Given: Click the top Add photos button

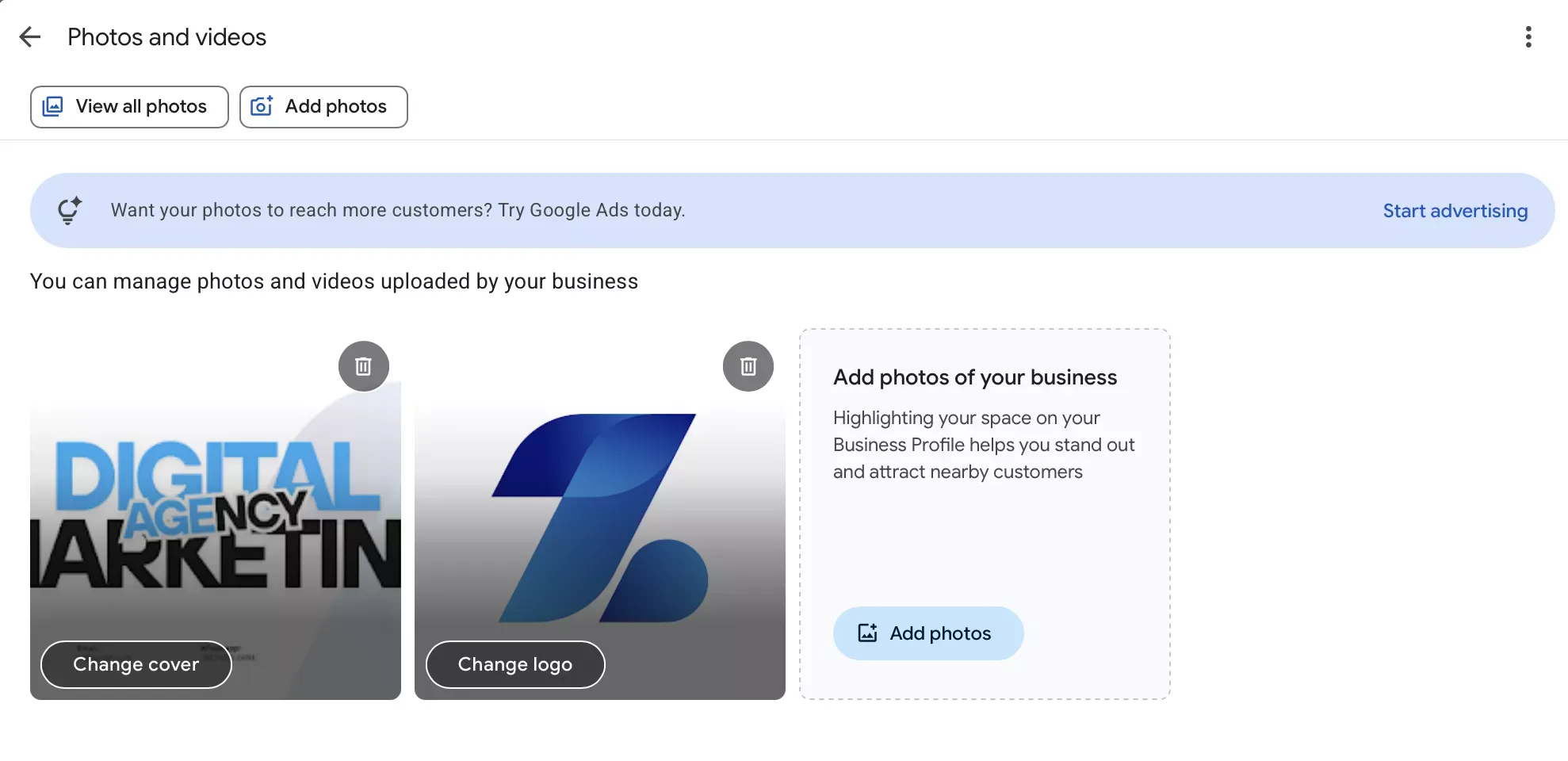Looking at the screenshot, I should [x=323, y=107].
